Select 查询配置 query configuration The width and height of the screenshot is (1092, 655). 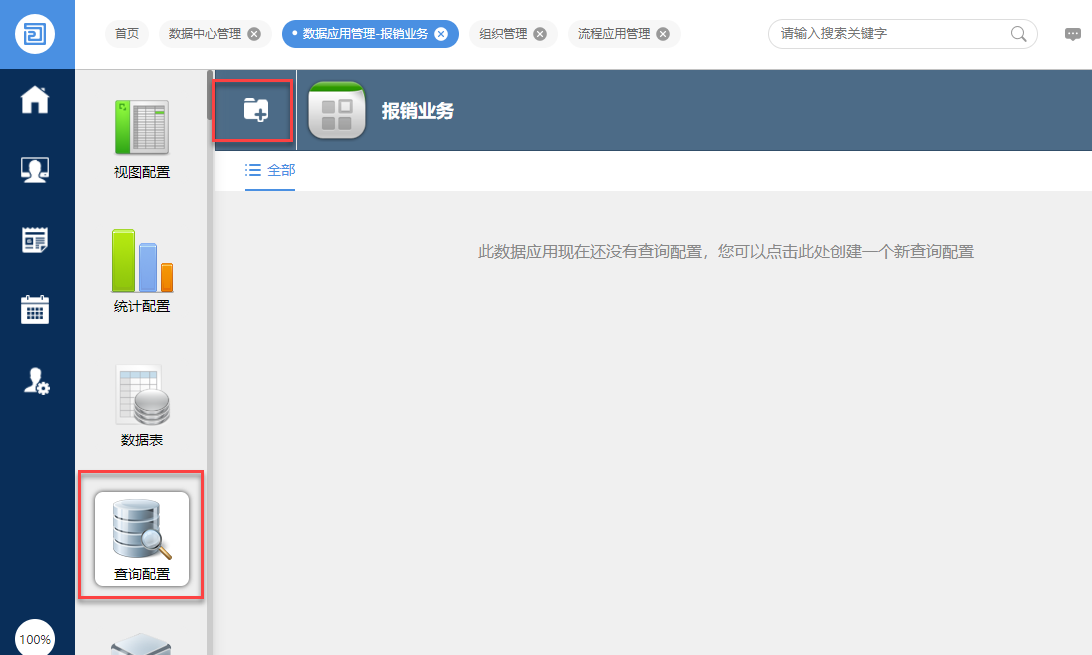click(142, 538)
